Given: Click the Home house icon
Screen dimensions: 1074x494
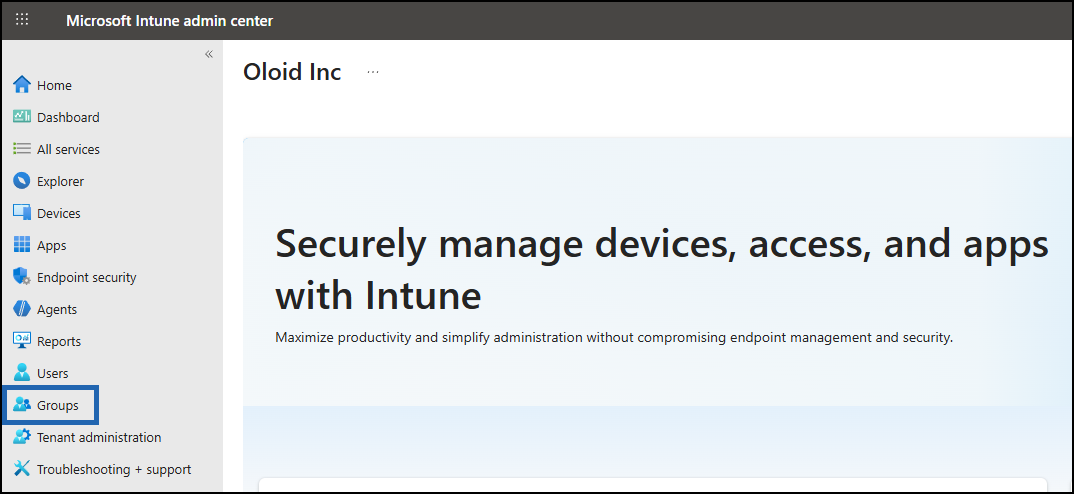Looking at the screenshot, I should (22, 85).
